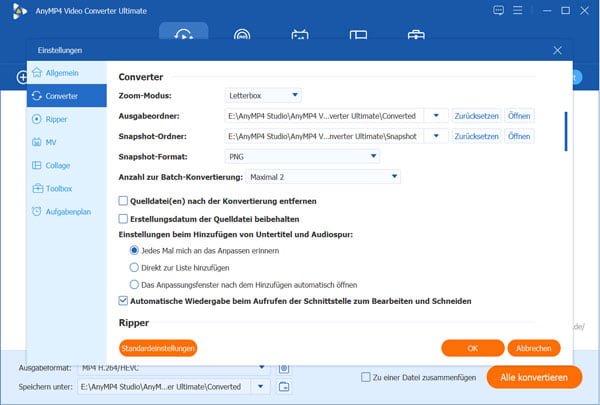Image resolution: width=600 pixels, height=405 pixels.
Task: Click Alle konvertieren in the main window
Action: (x=534, y=377)
